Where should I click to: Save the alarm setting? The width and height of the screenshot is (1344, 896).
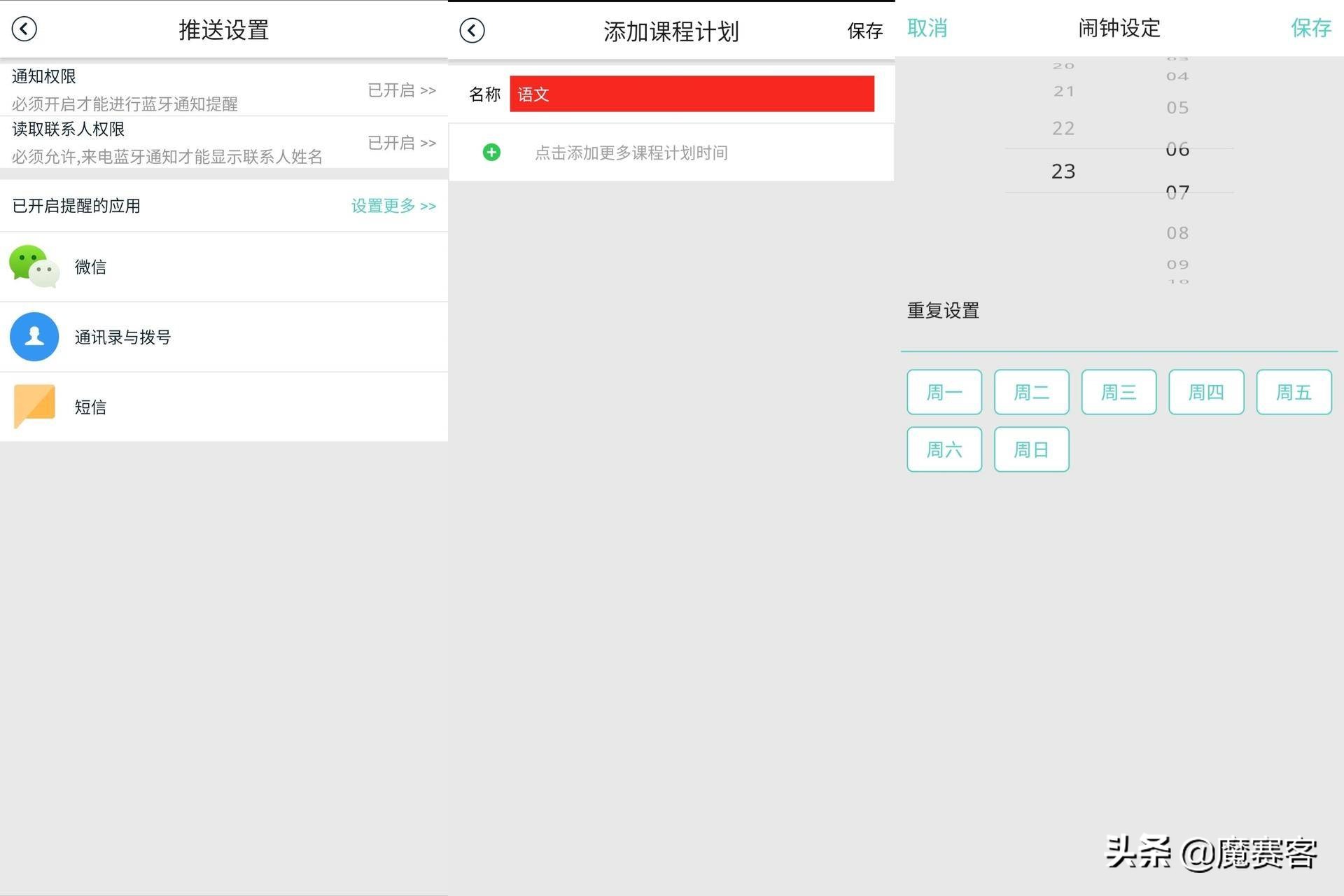click(x=1310, y=28)
